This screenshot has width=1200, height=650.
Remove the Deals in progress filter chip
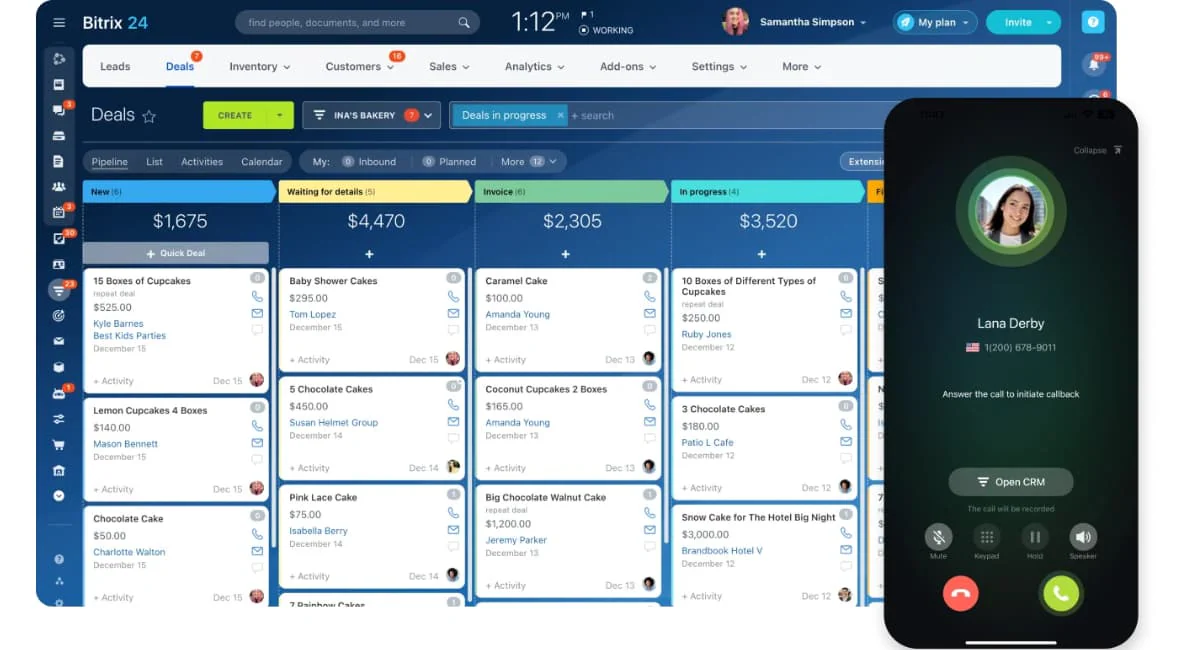[560, 115]
